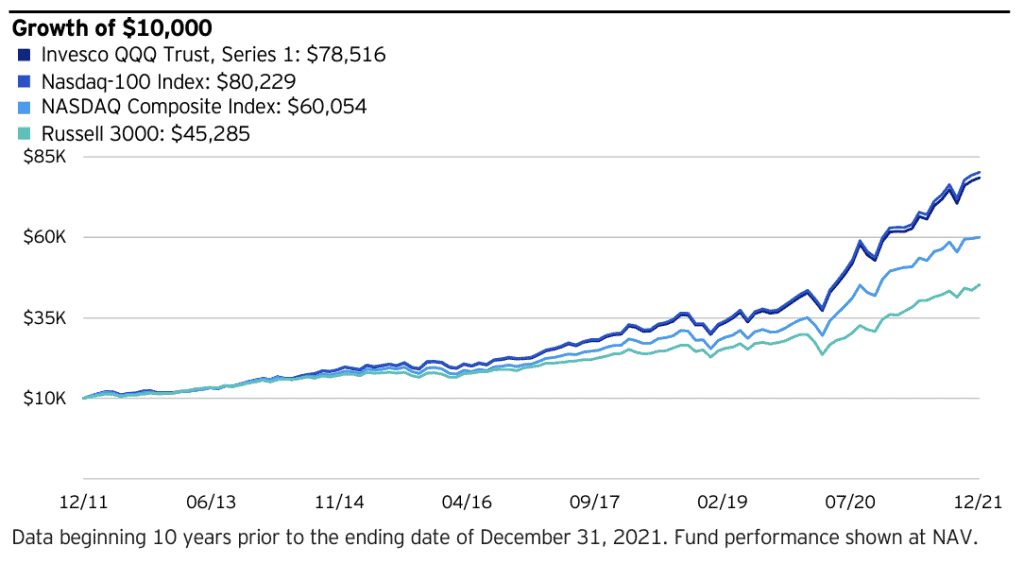
Task: Click the $85K y-axis label
Action: 44,157
